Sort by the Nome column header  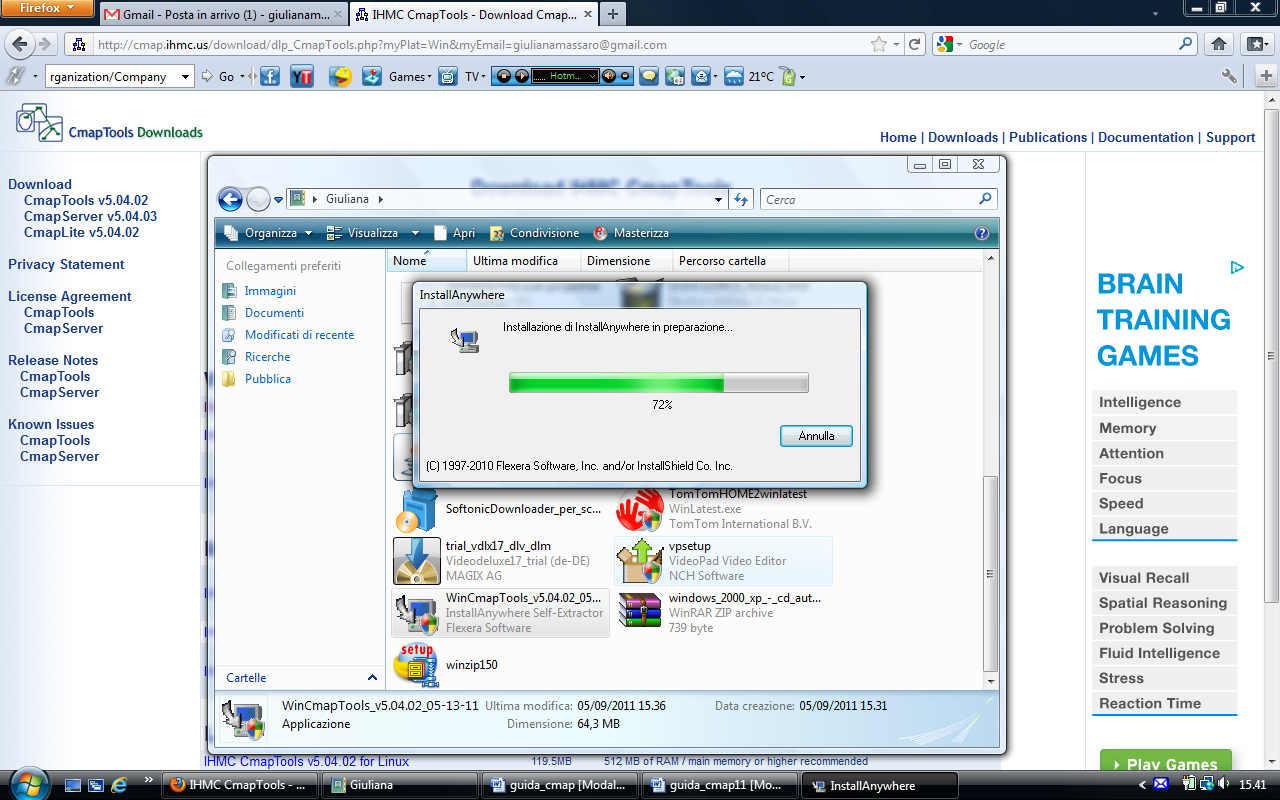428,261
